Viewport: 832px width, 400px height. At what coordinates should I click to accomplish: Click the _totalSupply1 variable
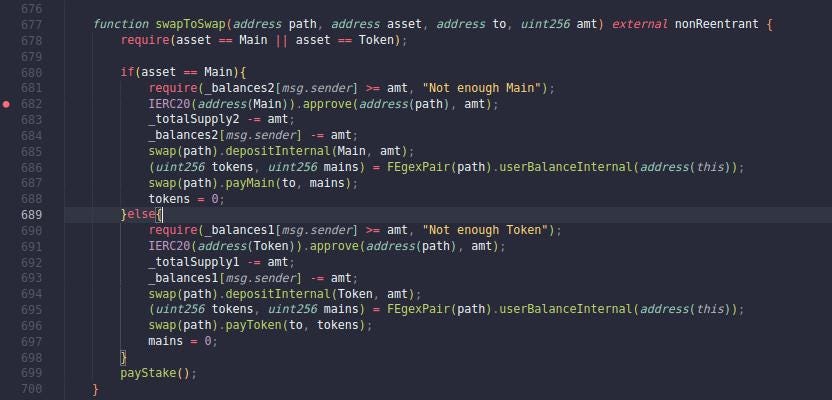194,262
